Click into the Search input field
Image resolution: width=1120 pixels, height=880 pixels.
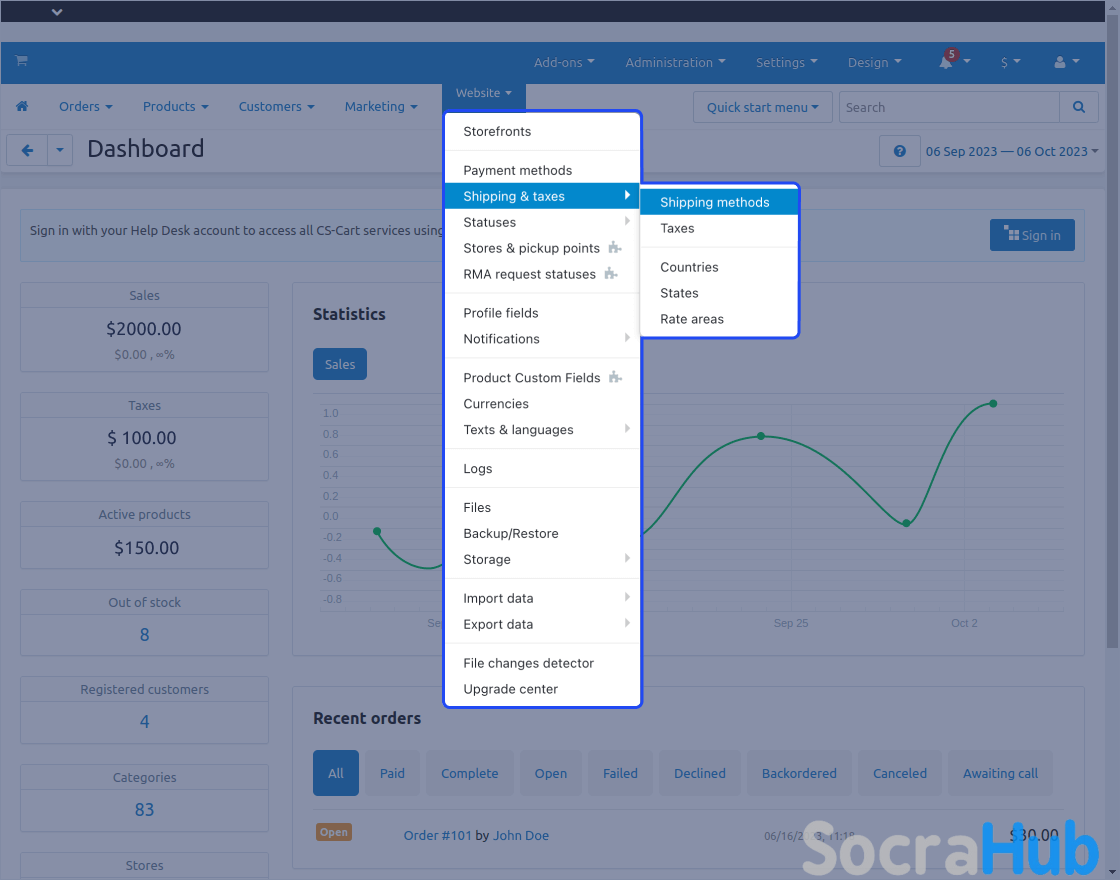pos(948,107)
